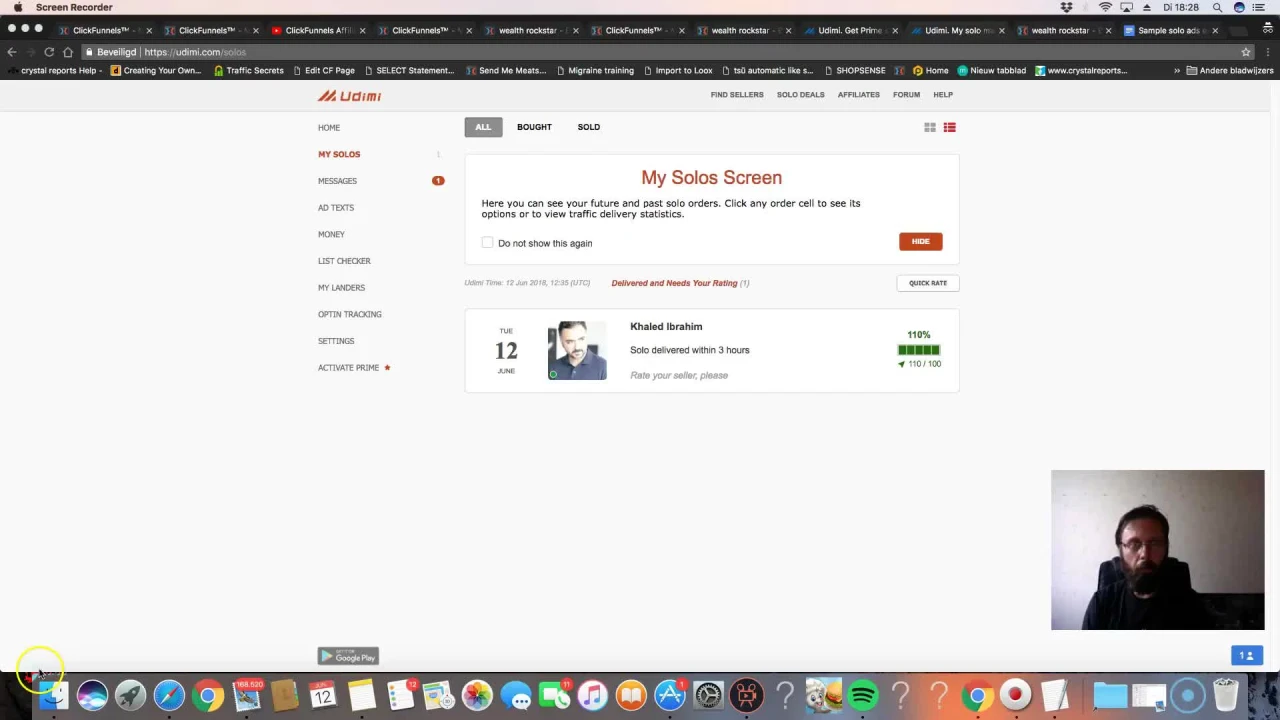Click Chrome's home page button
This screenshot has height=720, width=1280.
[68, 52]
